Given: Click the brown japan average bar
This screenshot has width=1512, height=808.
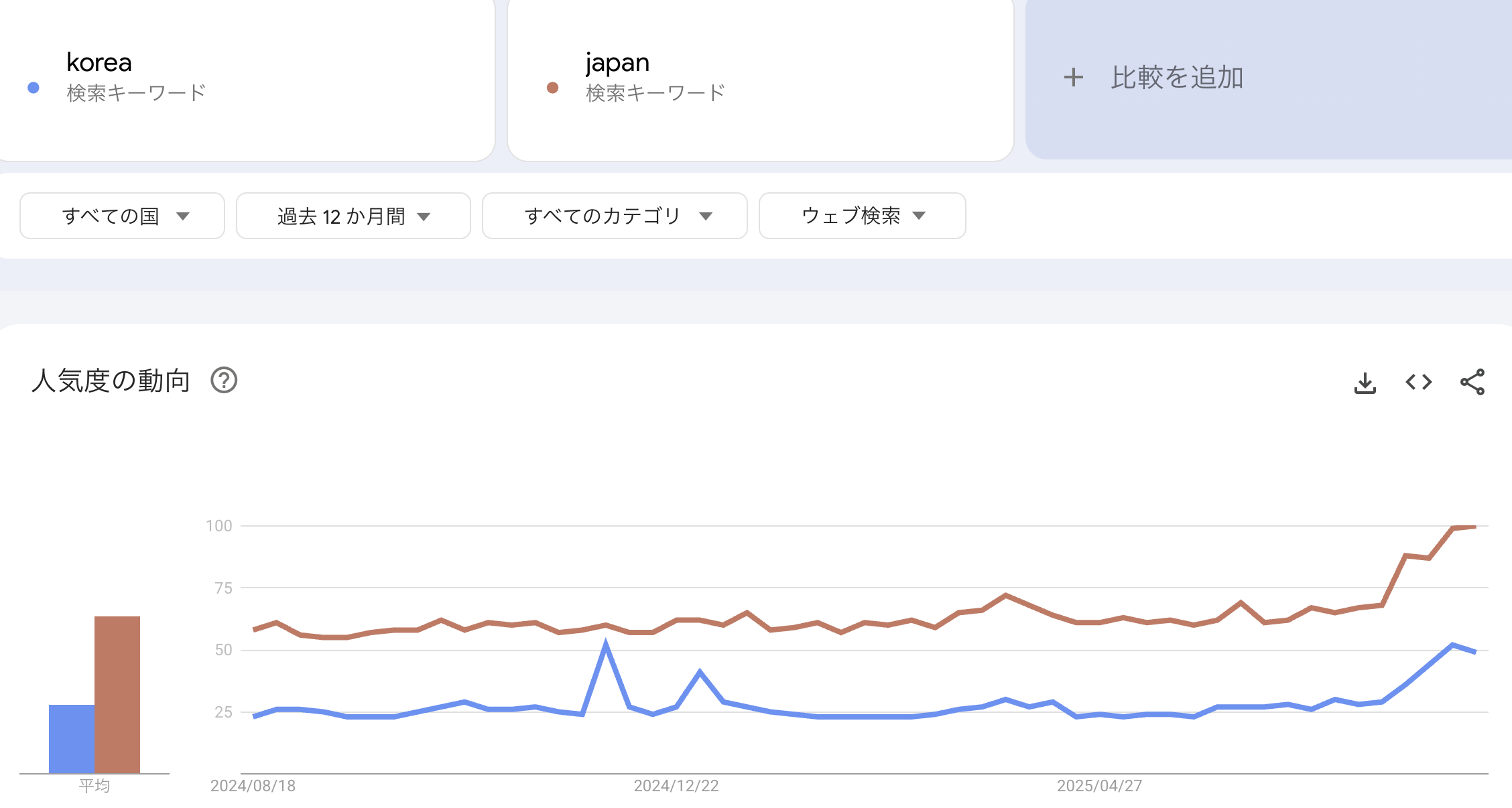Looking at the screenshot, I should [x=117, y=694].
